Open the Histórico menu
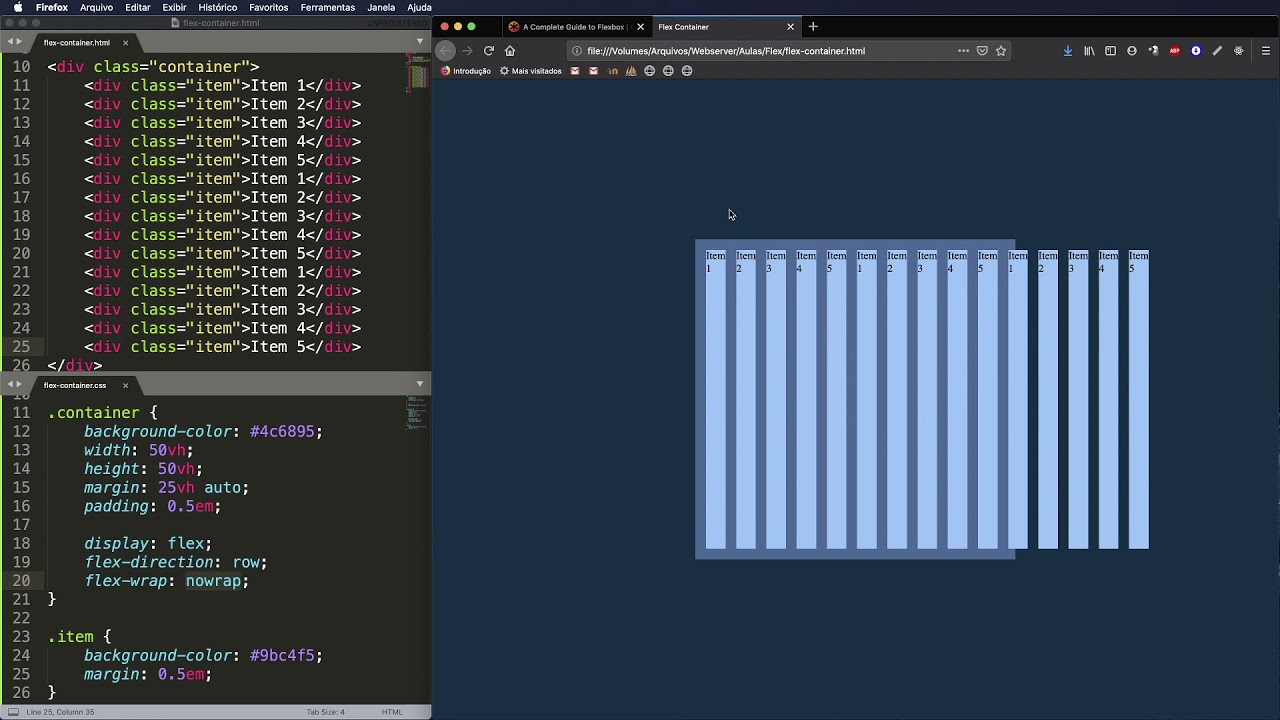Image resolution: width=1280 pixels, height=720 pixels. pyautogui.click(x=217, y=7)
